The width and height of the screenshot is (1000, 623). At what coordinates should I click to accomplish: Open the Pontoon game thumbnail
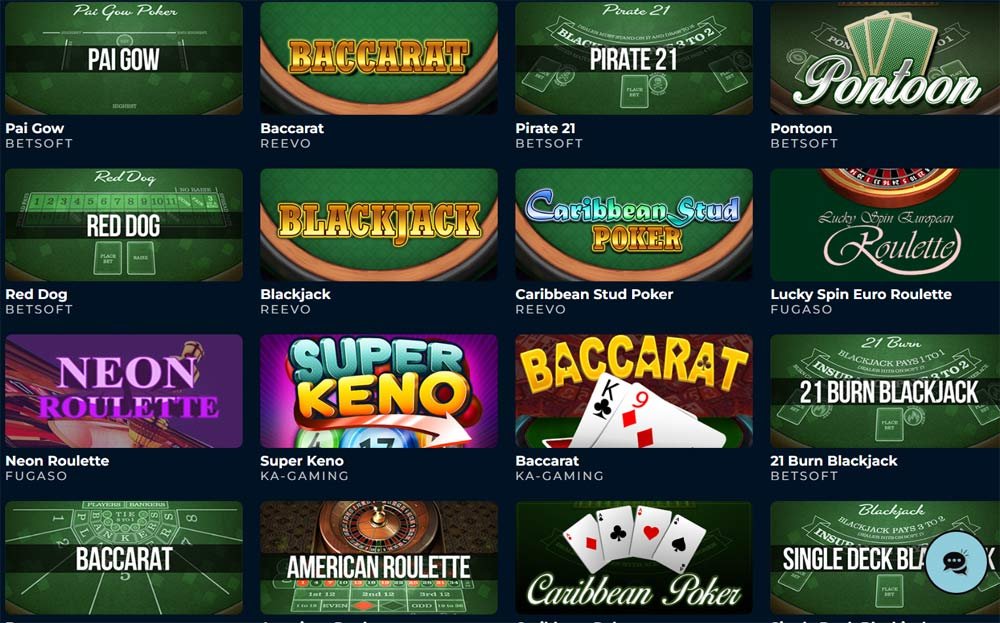(885, 58)
